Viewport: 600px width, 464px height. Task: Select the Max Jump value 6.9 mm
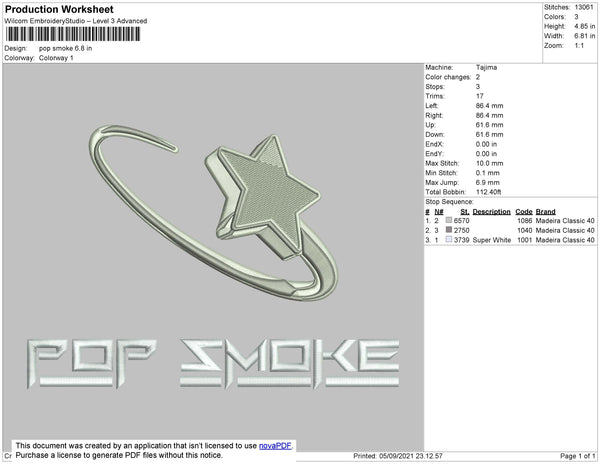(x=488, y=182)
